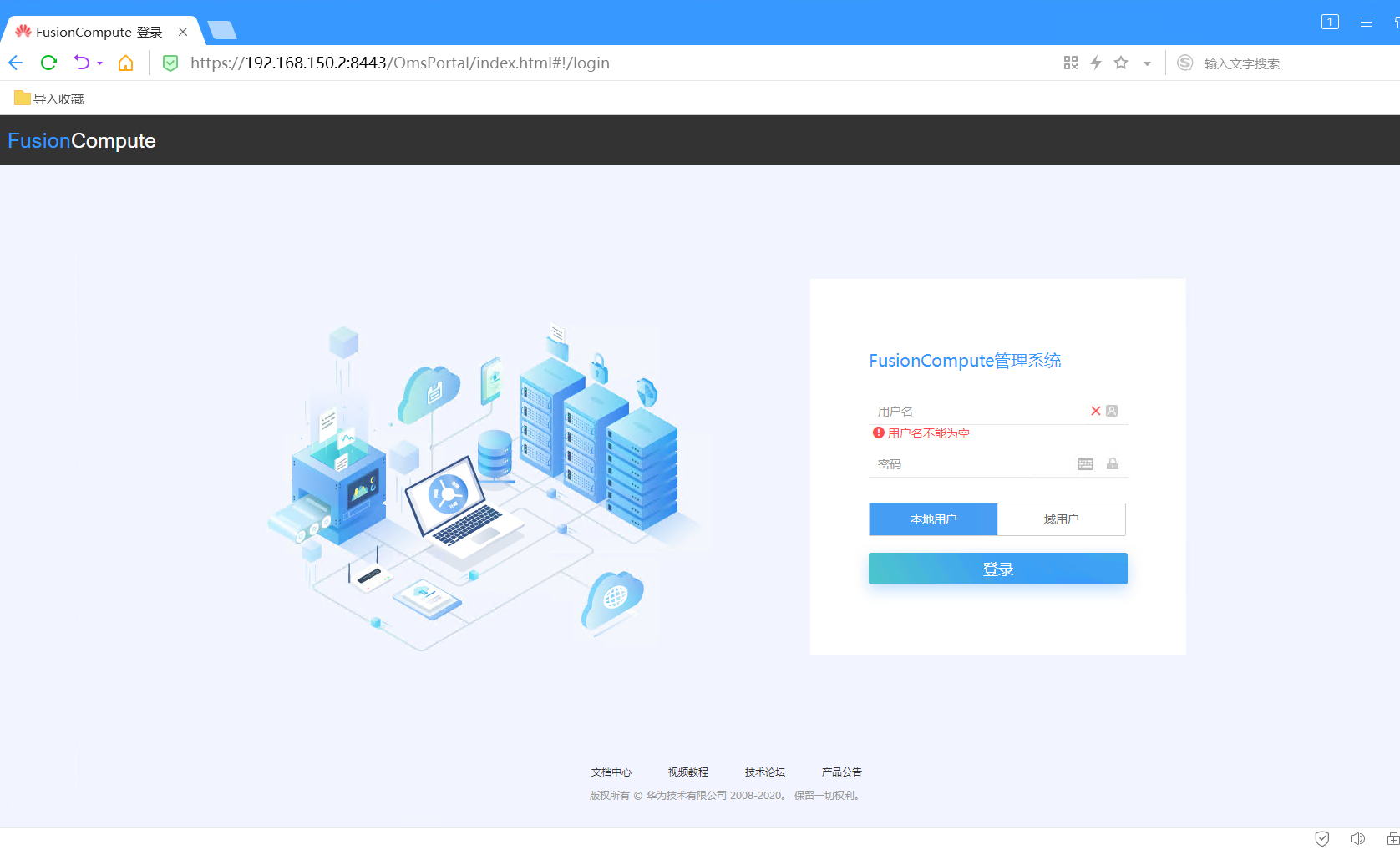
Task: Open the QR code icon in address bar
Action: tap(1071, 63)
